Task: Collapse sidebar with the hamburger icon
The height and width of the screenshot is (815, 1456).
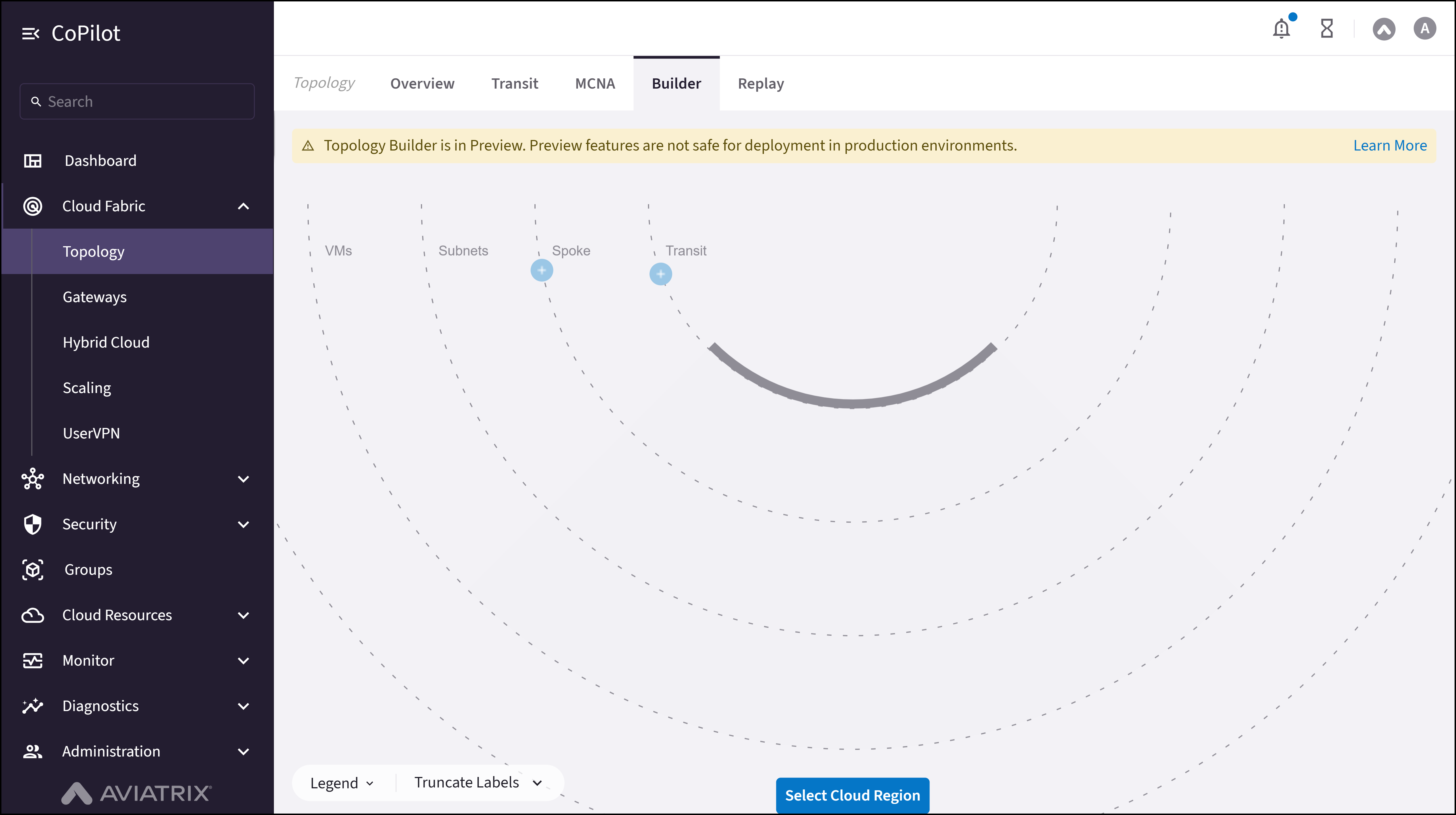Action: [31, 34]
